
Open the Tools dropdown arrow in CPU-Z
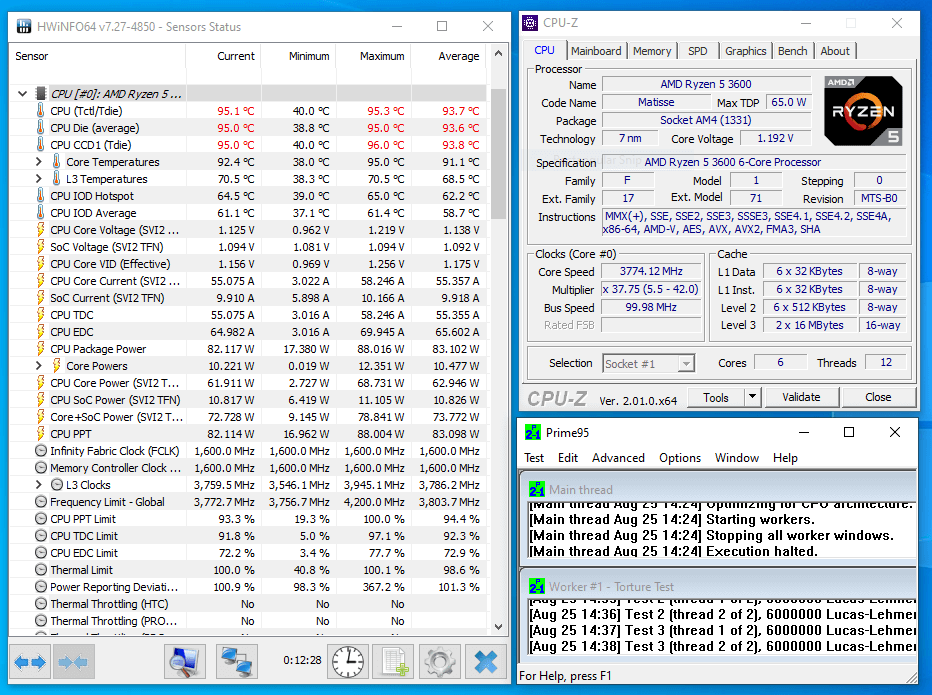click(x=752, y=397)
